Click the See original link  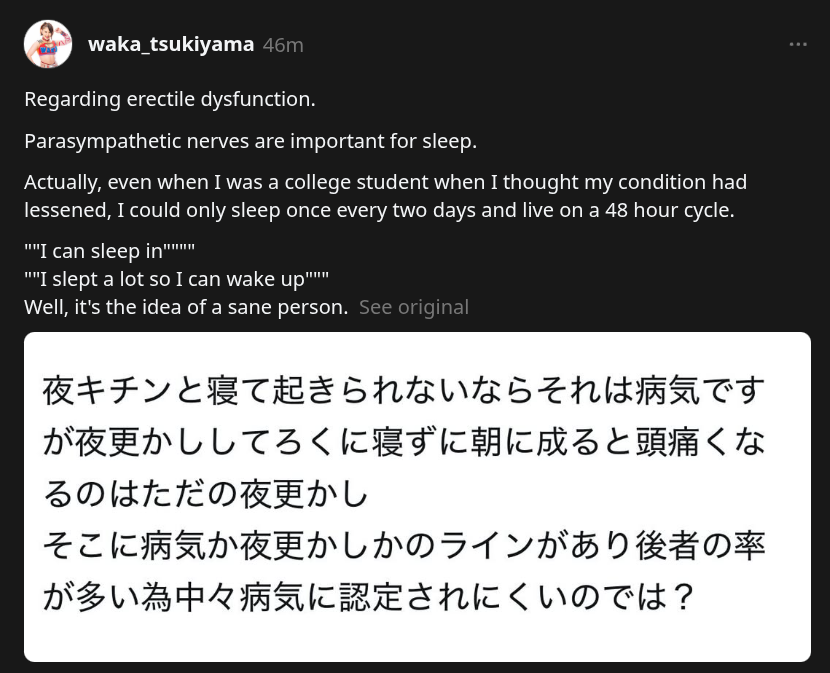pyautogui.click(x=413, y=307)
